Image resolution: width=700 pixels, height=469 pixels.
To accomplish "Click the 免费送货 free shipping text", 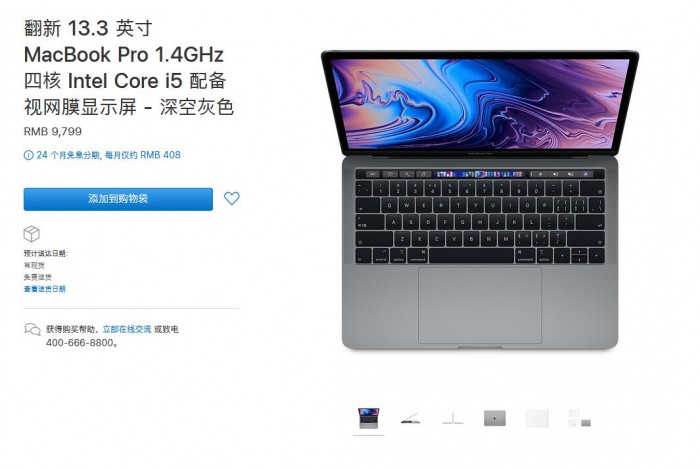I will coord(38,277).
